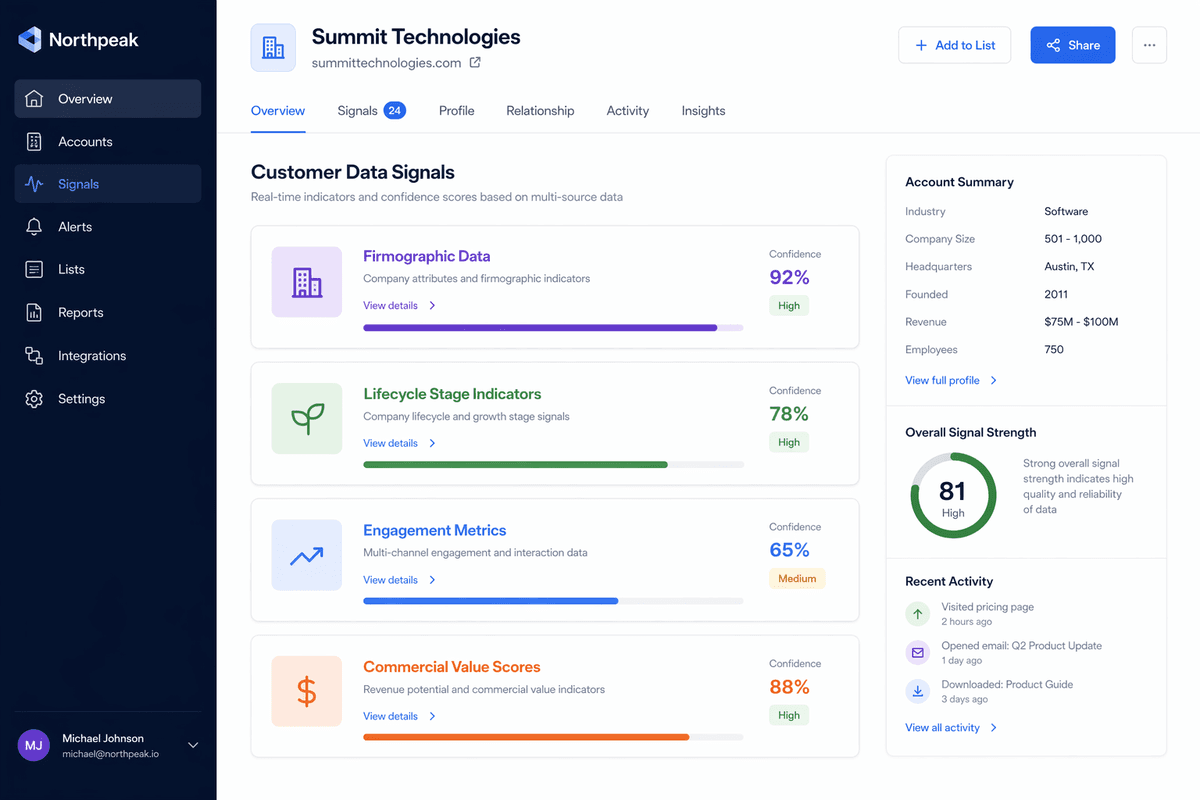This screenshot has width=1200, height=800.
Task: Open the external link icon beside summittechnologies.com
Action: pos(475,63)
